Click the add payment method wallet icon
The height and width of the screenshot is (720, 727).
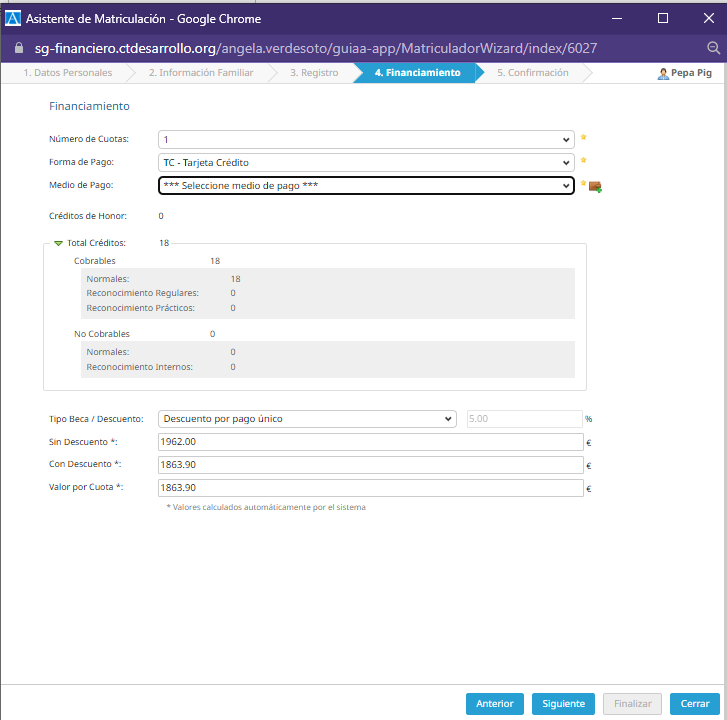click(x=595, y=186)
